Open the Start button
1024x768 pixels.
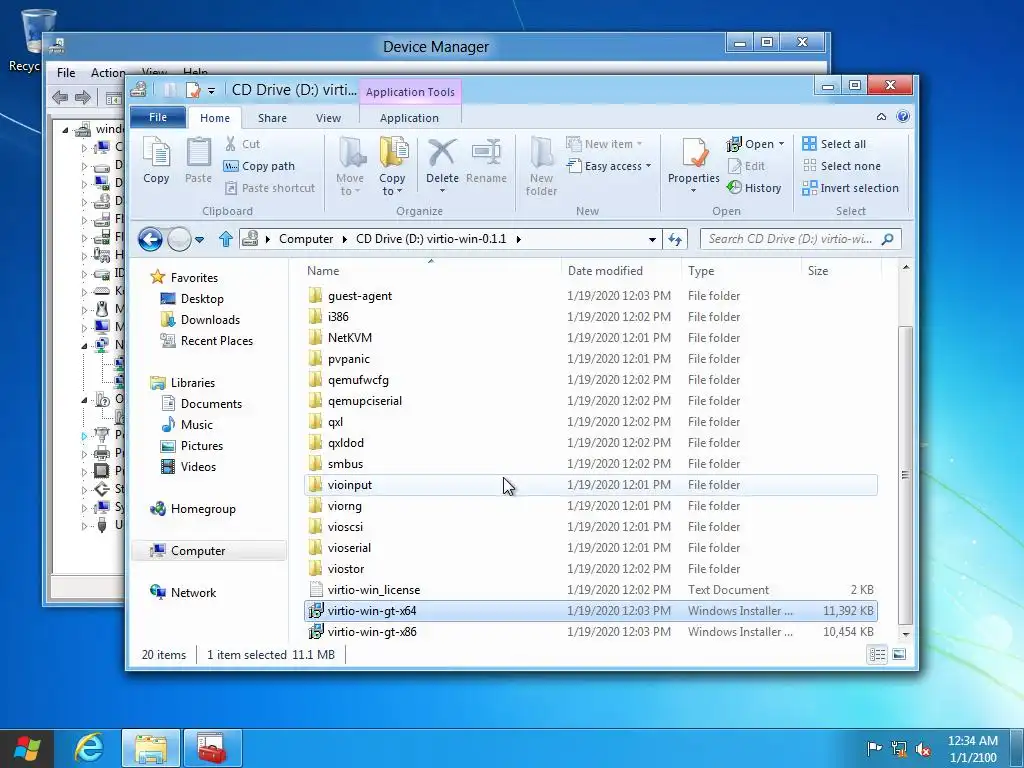(26, 748)
